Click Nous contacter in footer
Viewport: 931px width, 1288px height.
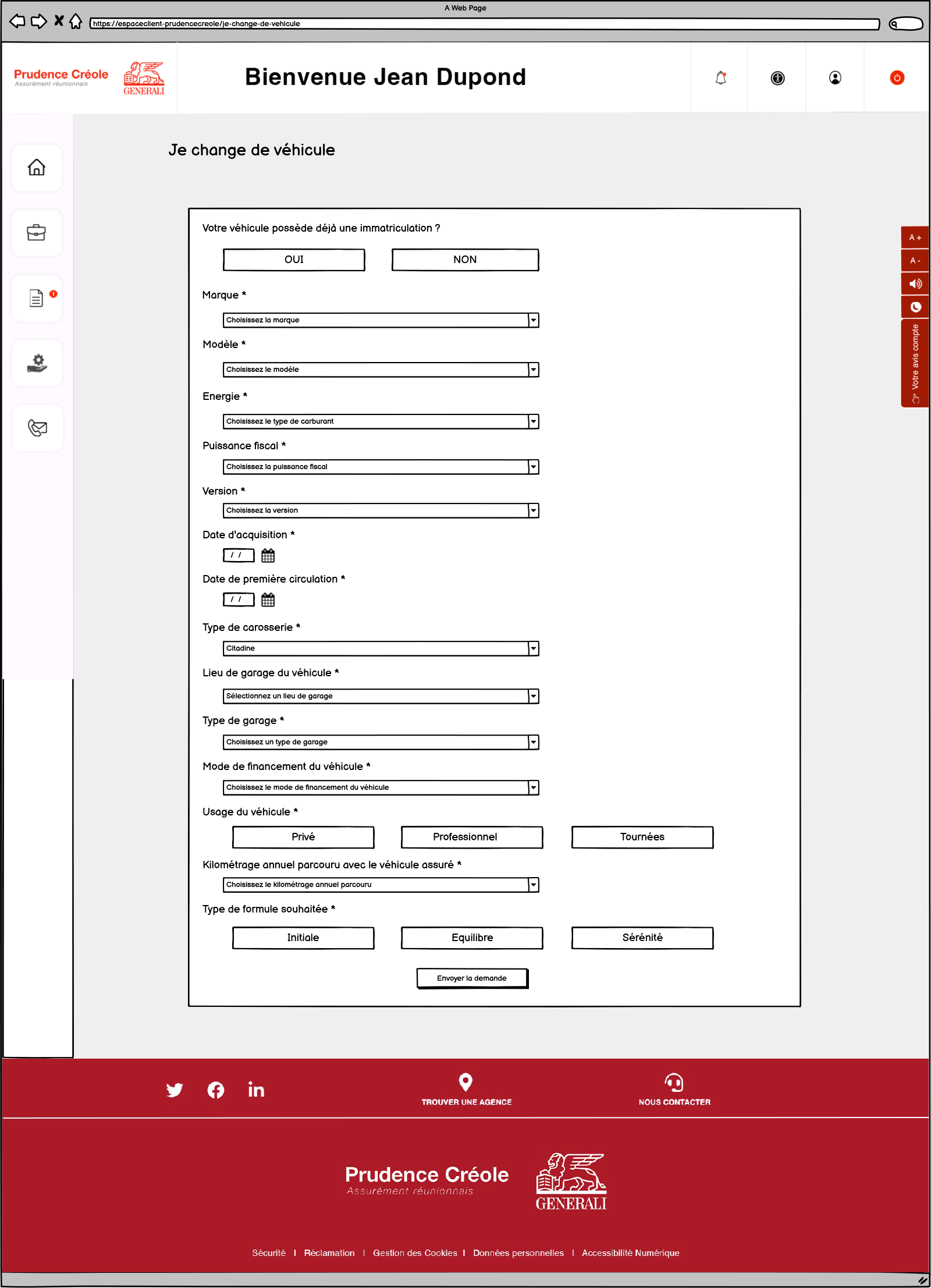coord(674,1090)
